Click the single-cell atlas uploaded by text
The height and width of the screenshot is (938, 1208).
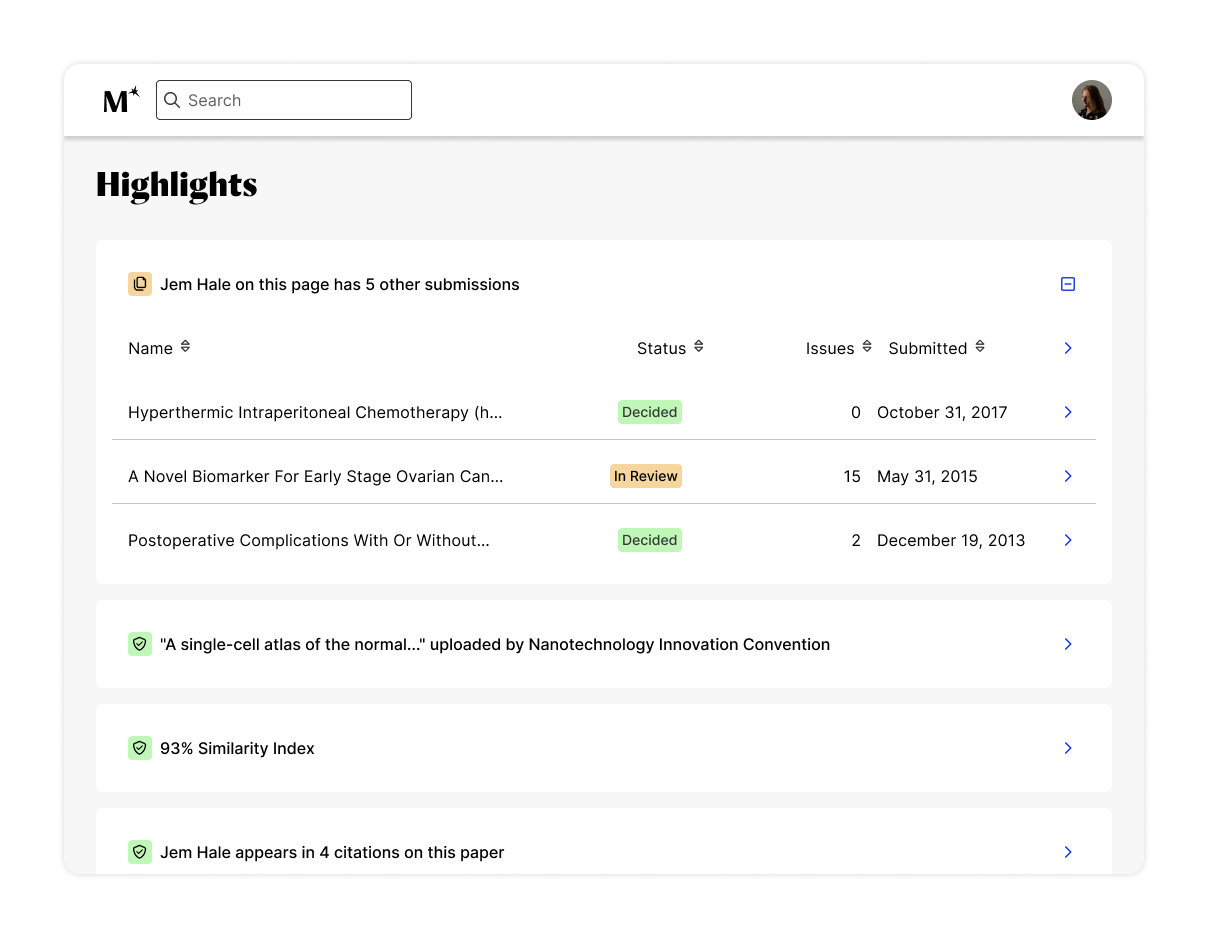[x=495, y=644]
